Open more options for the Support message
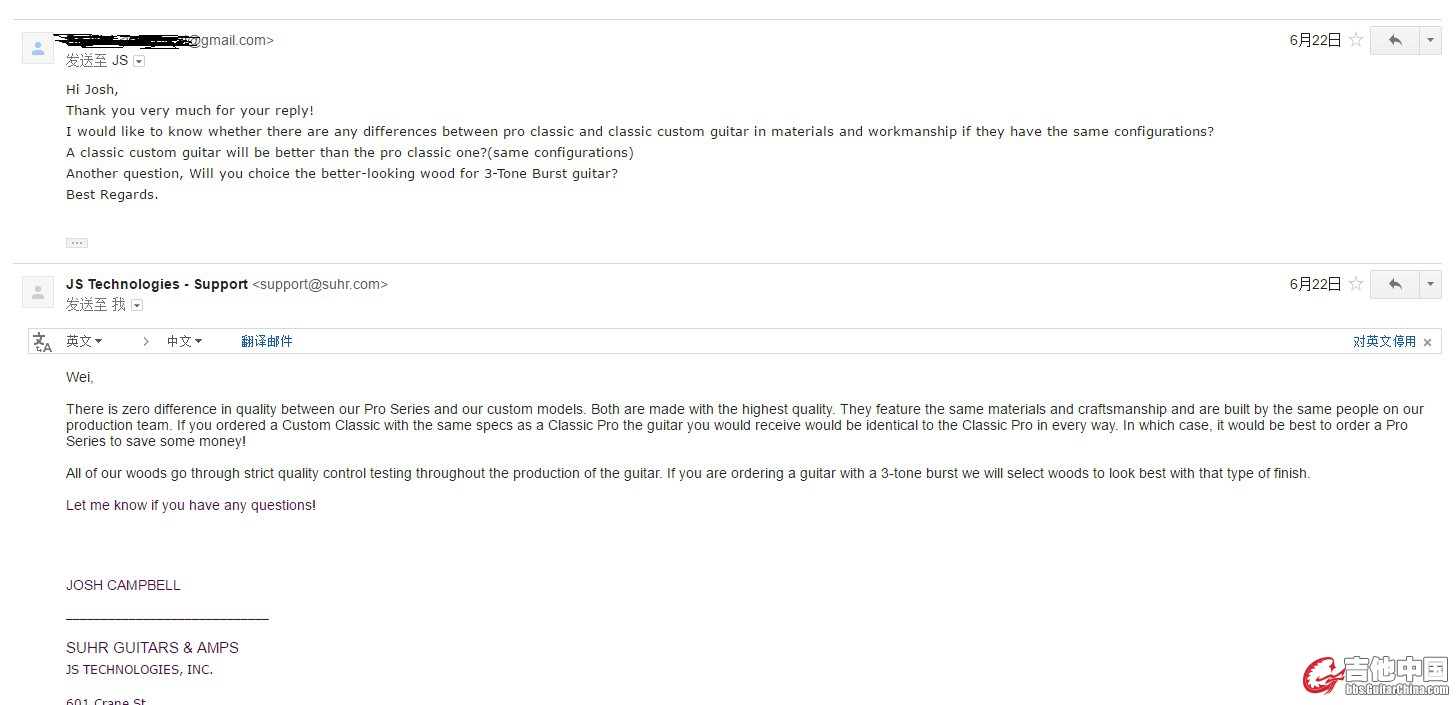 click(1431, 284)
